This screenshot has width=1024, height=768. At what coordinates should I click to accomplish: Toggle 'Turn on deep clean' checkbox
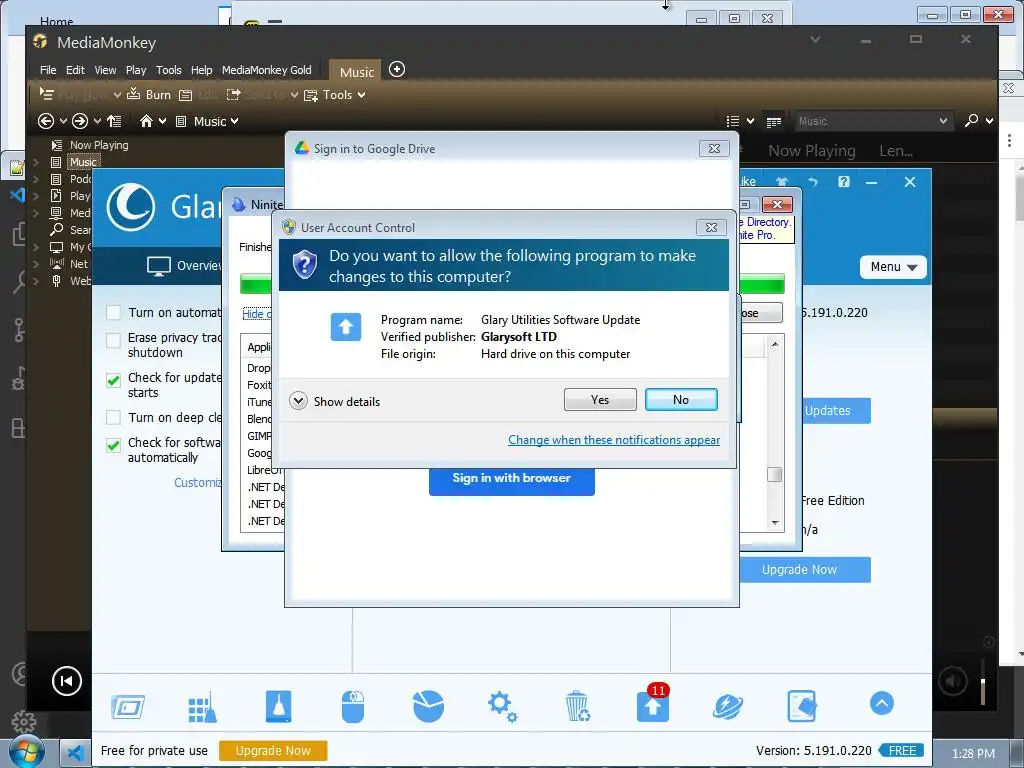pos(114,417)
